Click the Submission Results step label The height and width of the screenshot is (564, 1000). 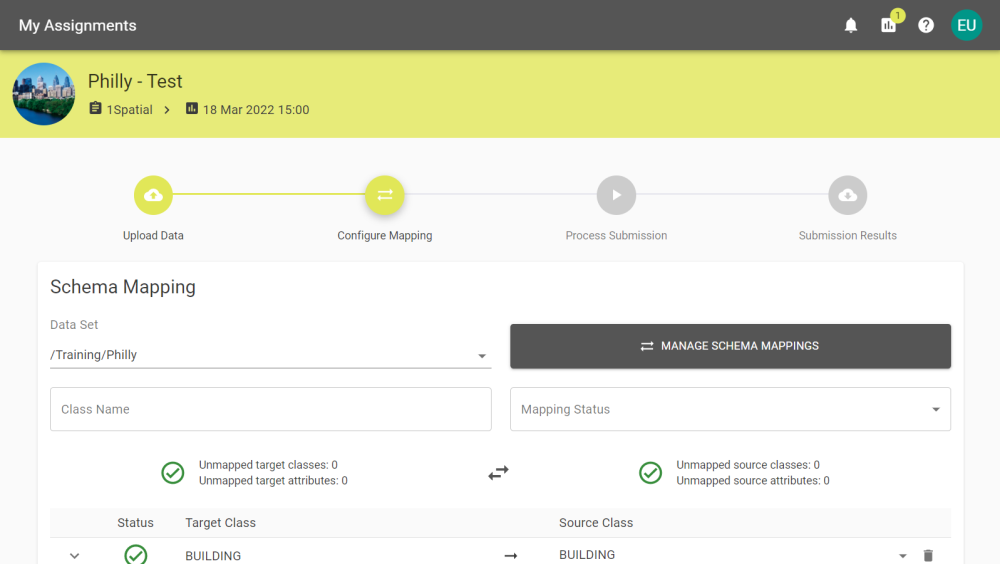(x=848, y=235)
